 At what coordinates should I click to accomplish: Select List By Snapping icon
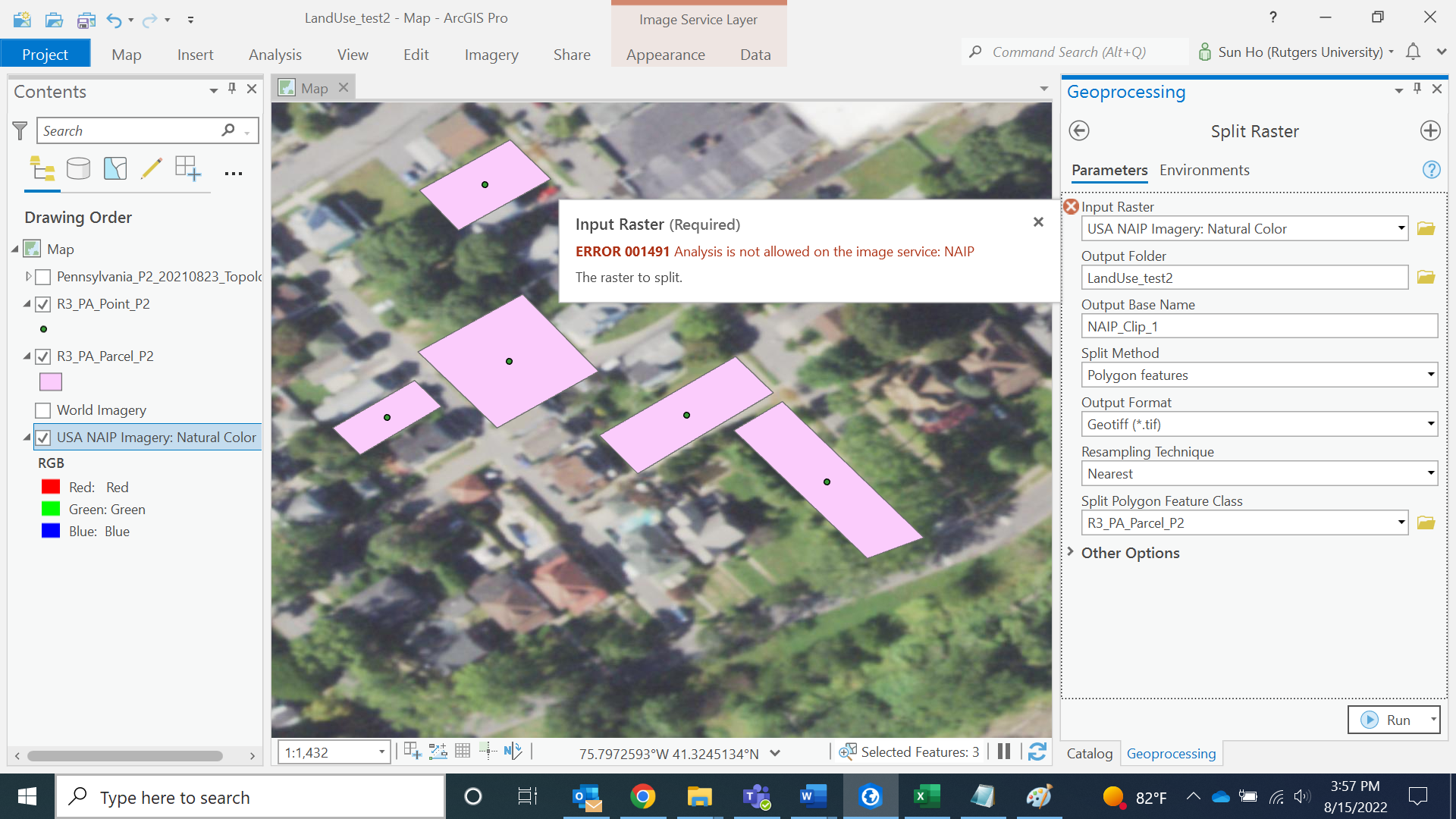tap(188, 168)
